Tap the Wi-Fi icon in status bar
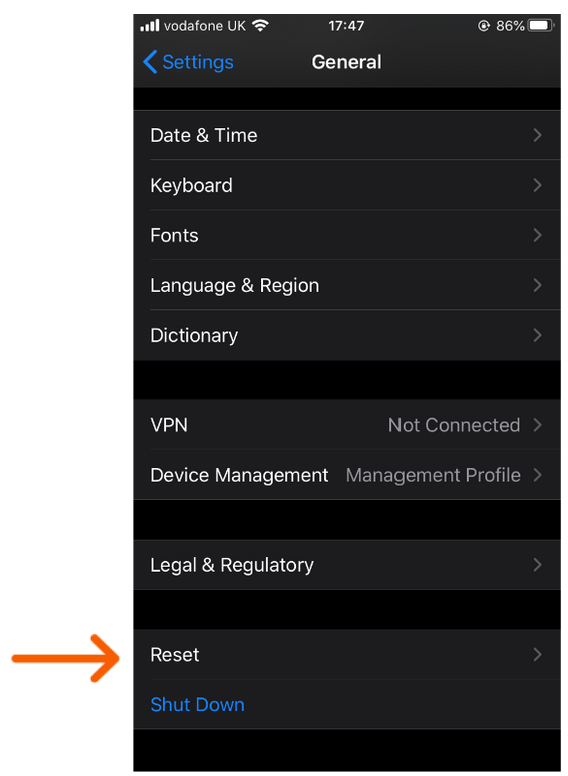The image size is (568, 776). pos(260,25)
